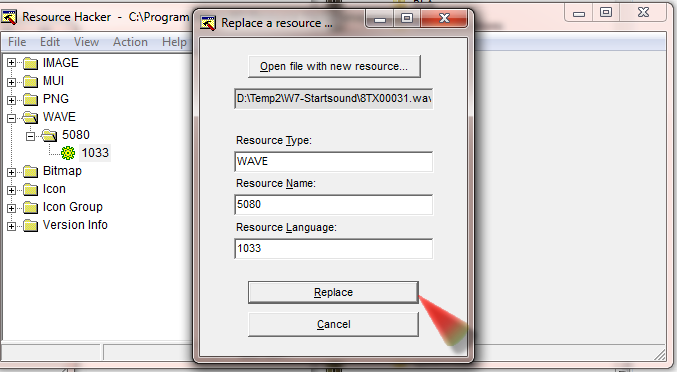Expand the MUI tree node

pos(11,82)
